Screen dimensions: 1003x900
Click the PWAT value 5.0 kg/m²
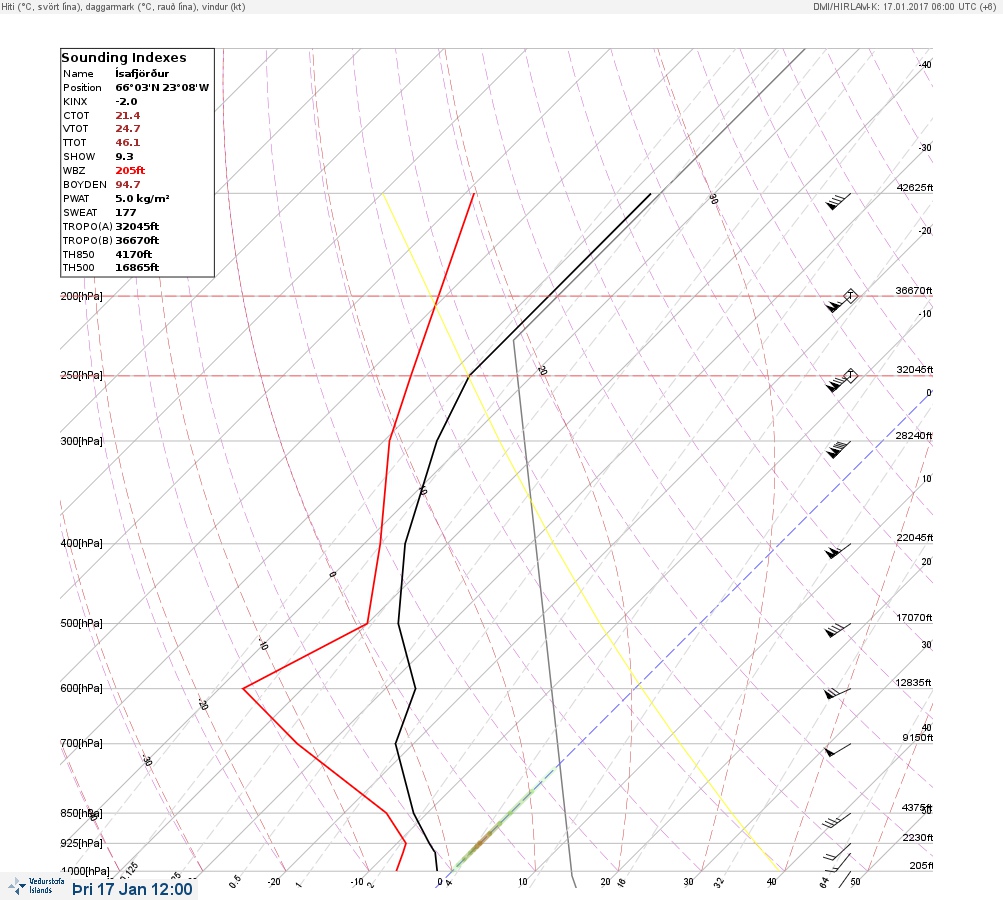click(143, 198)
